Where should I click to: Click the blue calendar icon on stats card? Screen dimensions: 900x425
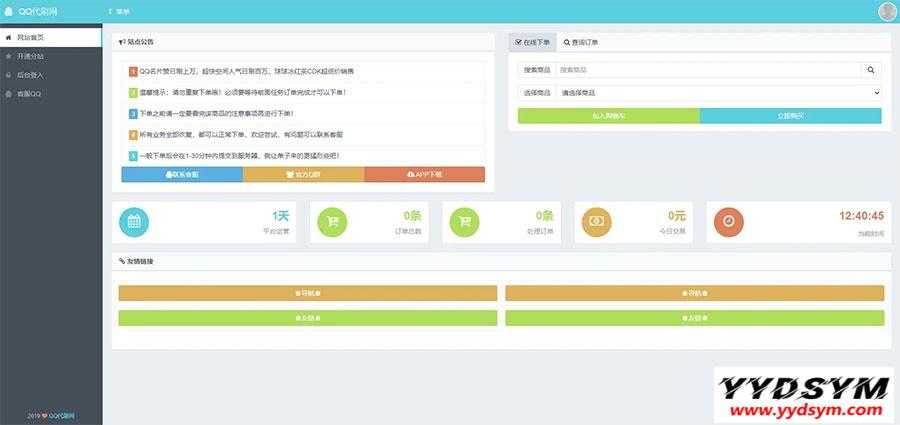133,222
